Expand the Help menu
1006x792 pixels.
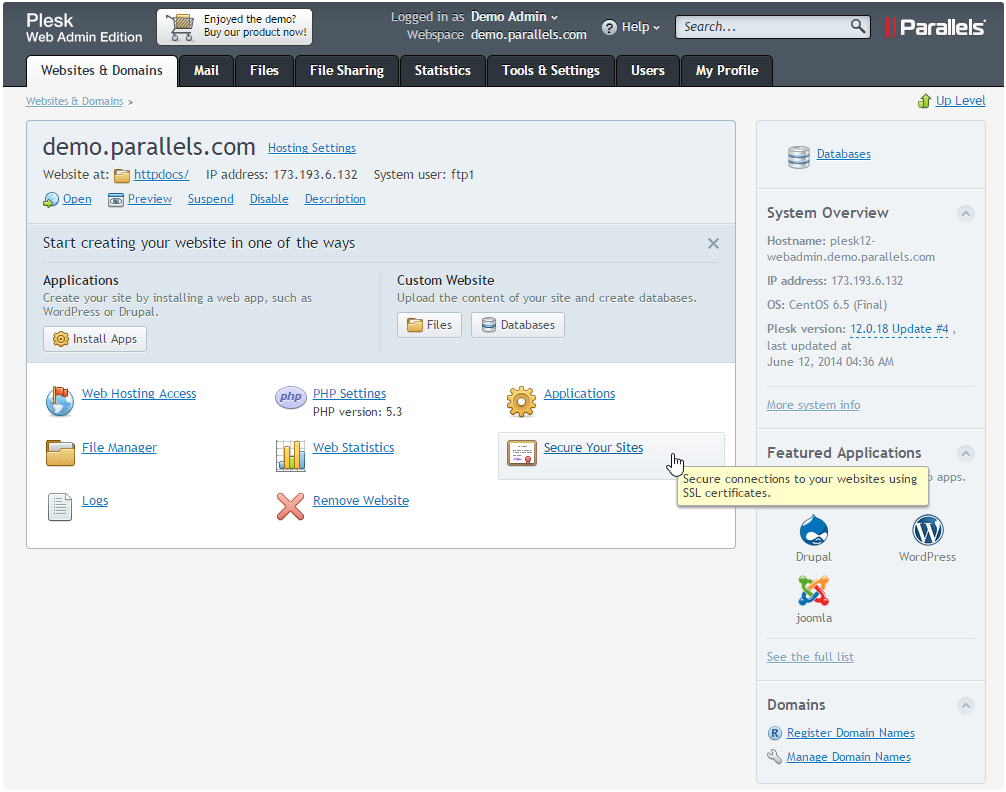pyautogui.click(x=631, y=27)
